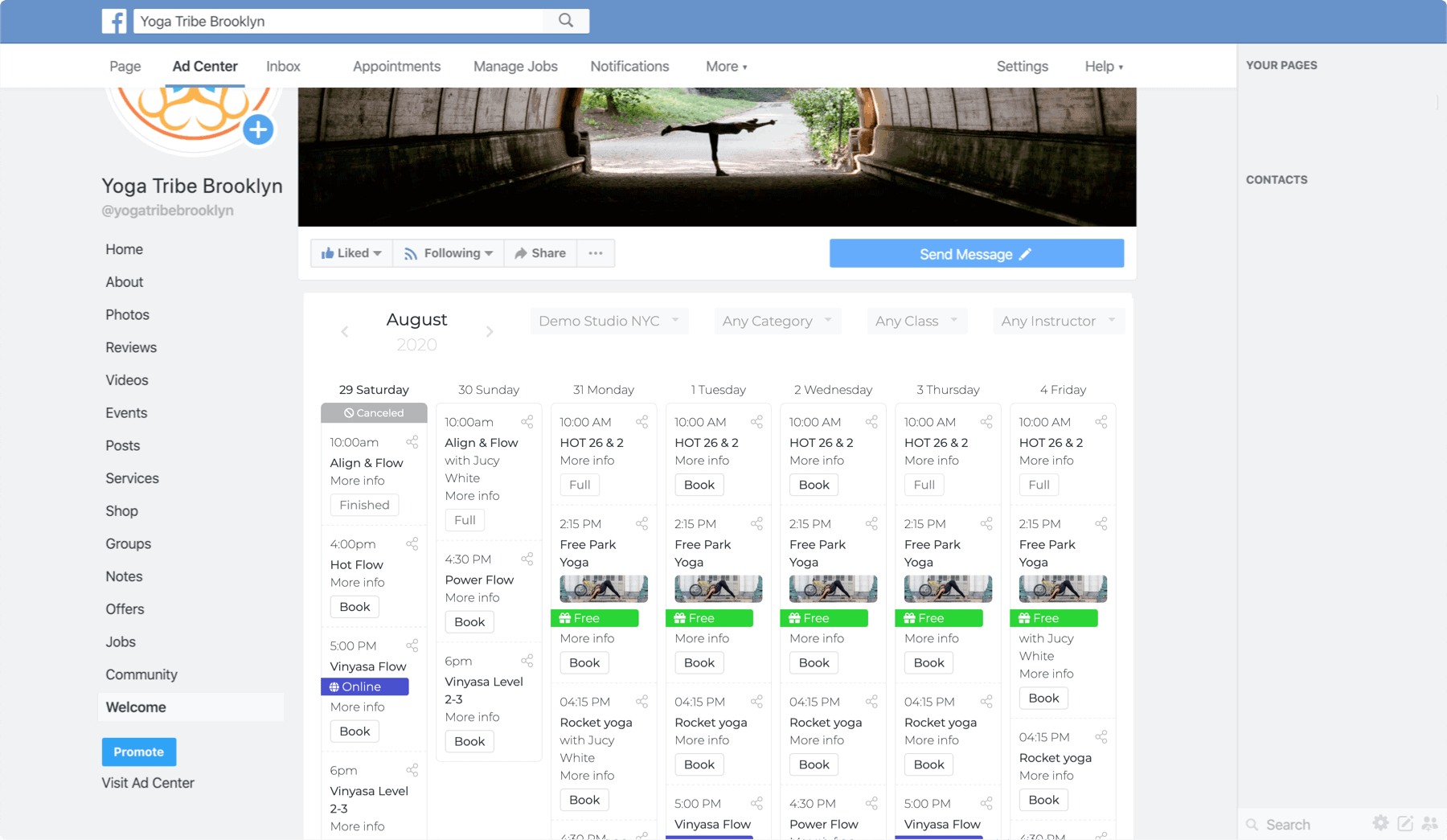1447x840 pixels.
Task: Click share icon on Sunday 4:30 PM Power Flow
Action: coord(527,559)
